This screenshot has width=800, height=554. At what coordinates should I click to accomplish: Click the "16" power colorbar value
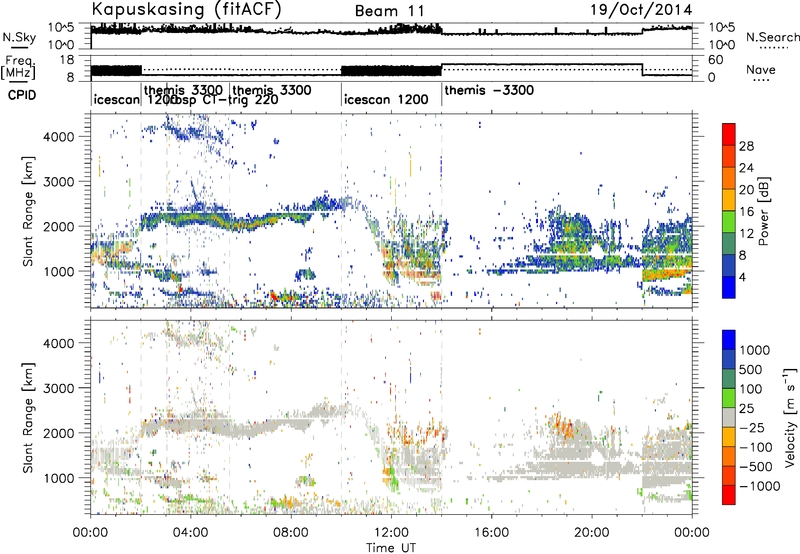pos(746,212)
